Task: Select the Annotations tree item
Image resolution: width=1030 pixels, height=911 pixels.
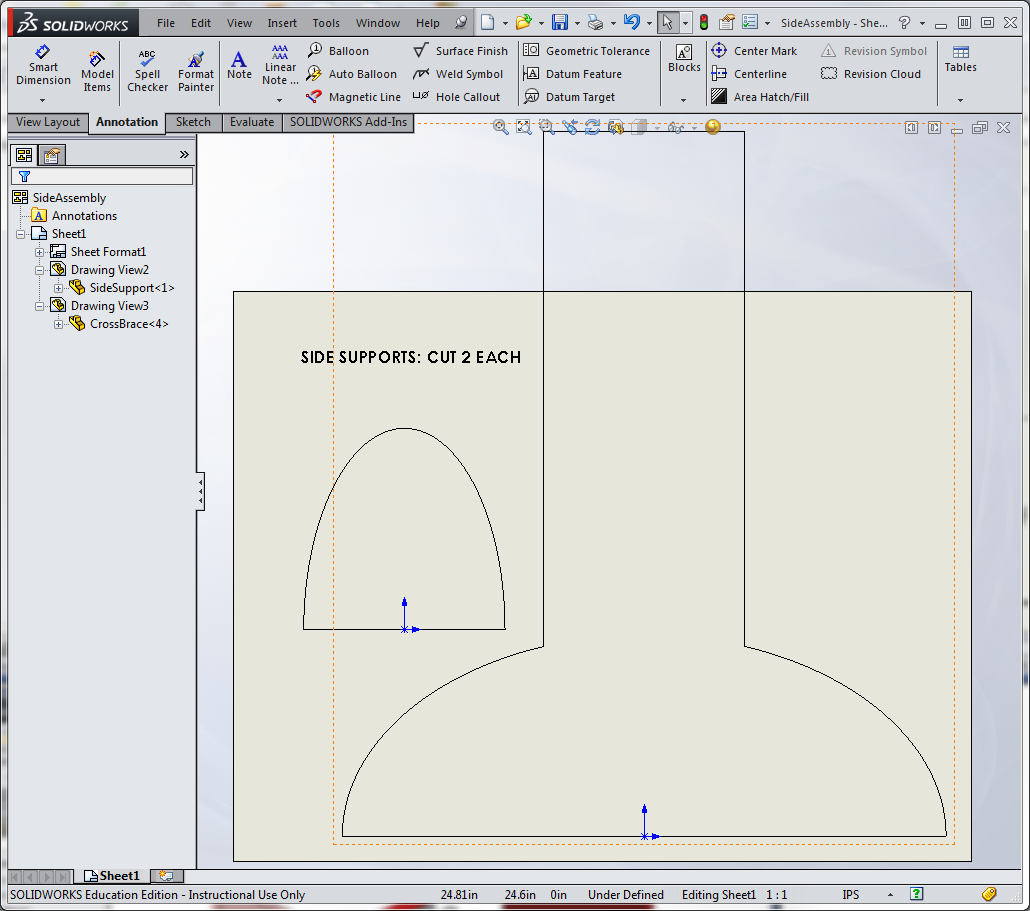Action: coord(74,216)
